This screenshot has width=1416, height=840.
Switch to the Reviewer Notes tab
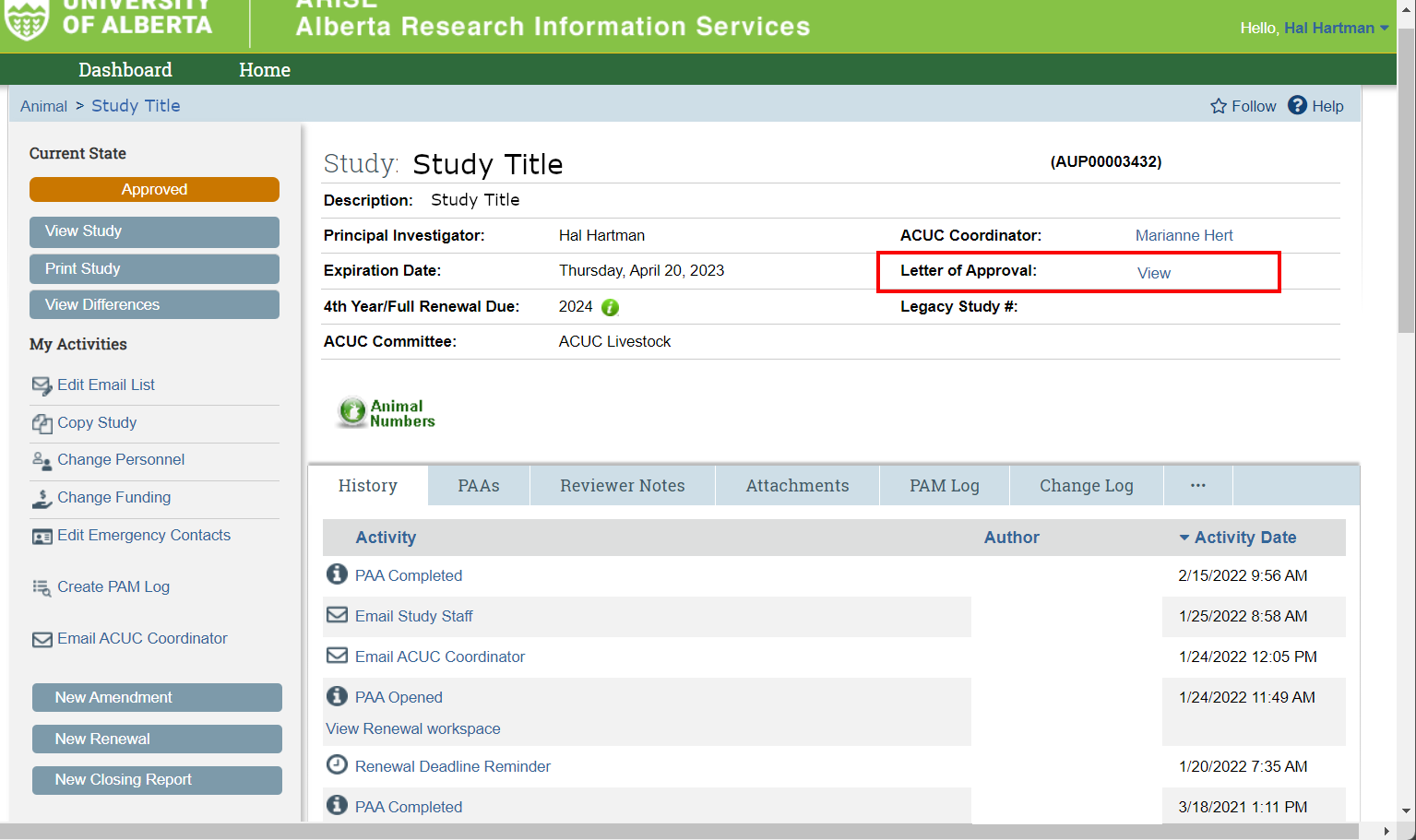(622, 485)
